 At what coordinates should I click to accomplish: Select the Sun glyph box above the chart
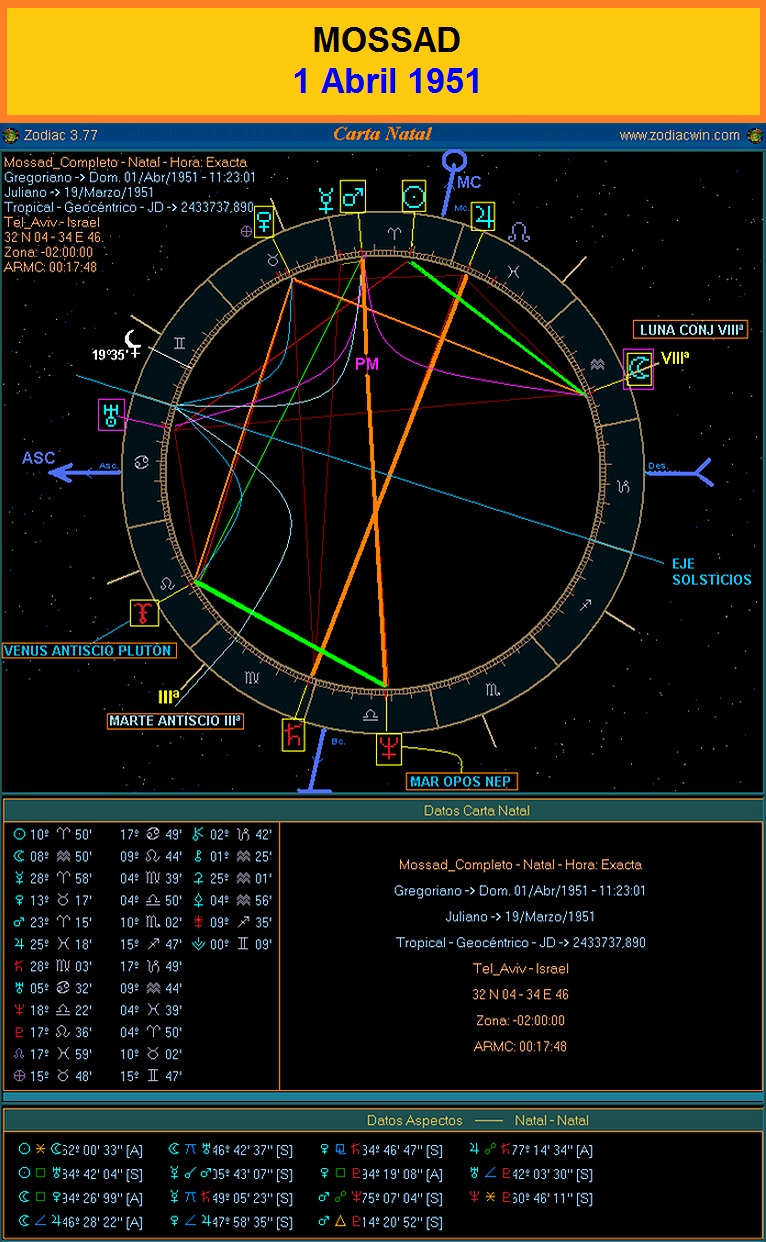414,196
